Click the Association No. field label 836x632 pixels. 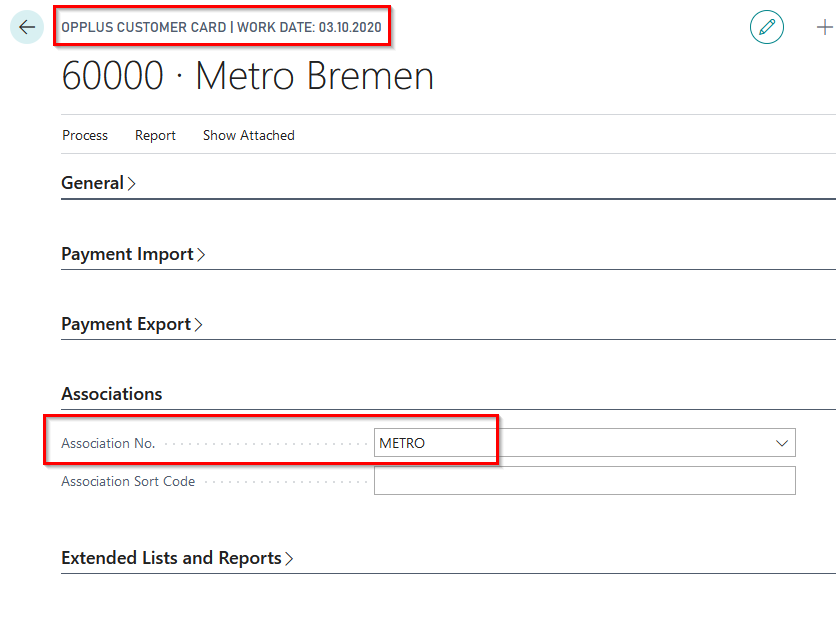click(108, 443)
